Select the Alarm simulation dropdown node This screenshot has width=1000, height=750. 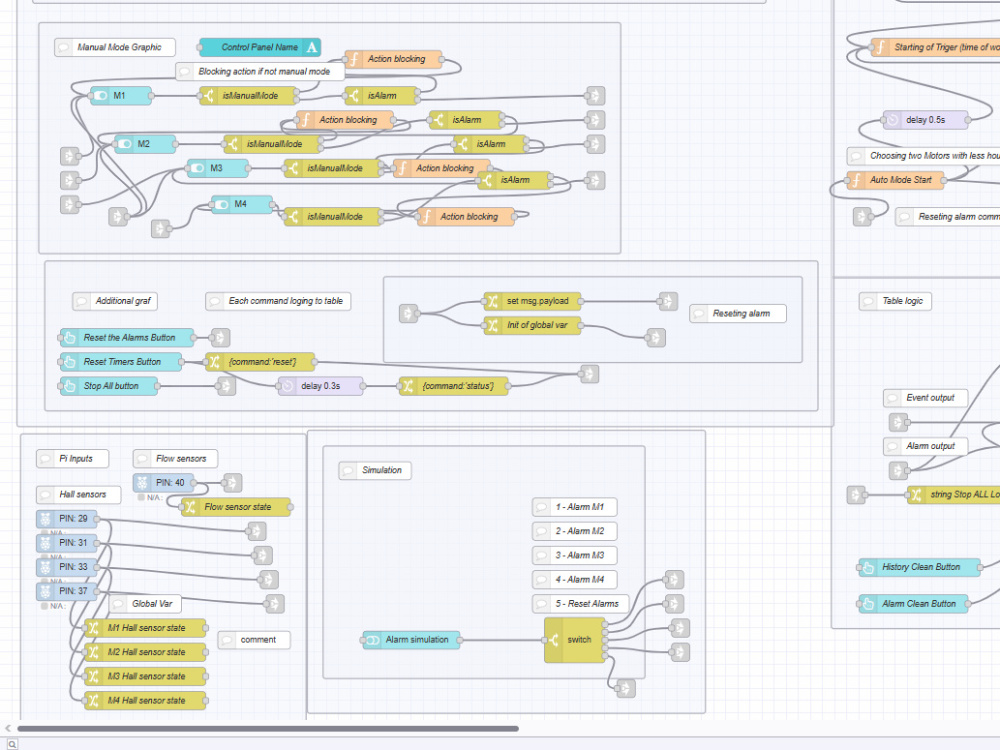[x=411, y=640]
